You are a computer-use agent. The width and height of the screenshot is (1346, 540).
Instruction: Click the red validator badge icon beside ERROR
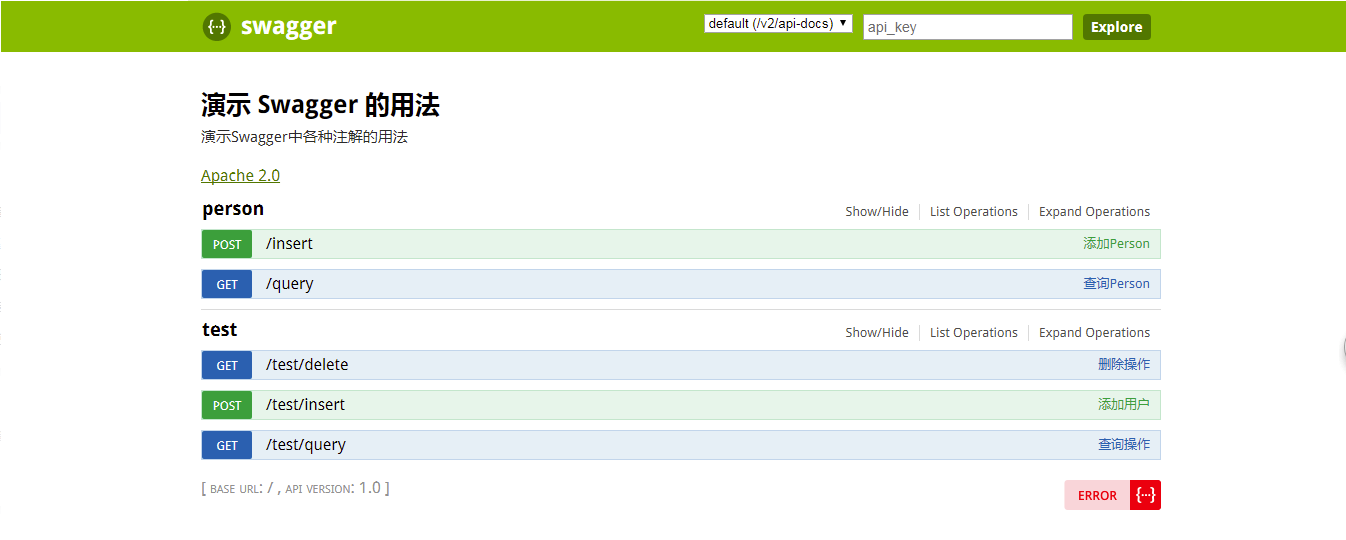[x=1145, y=495]
